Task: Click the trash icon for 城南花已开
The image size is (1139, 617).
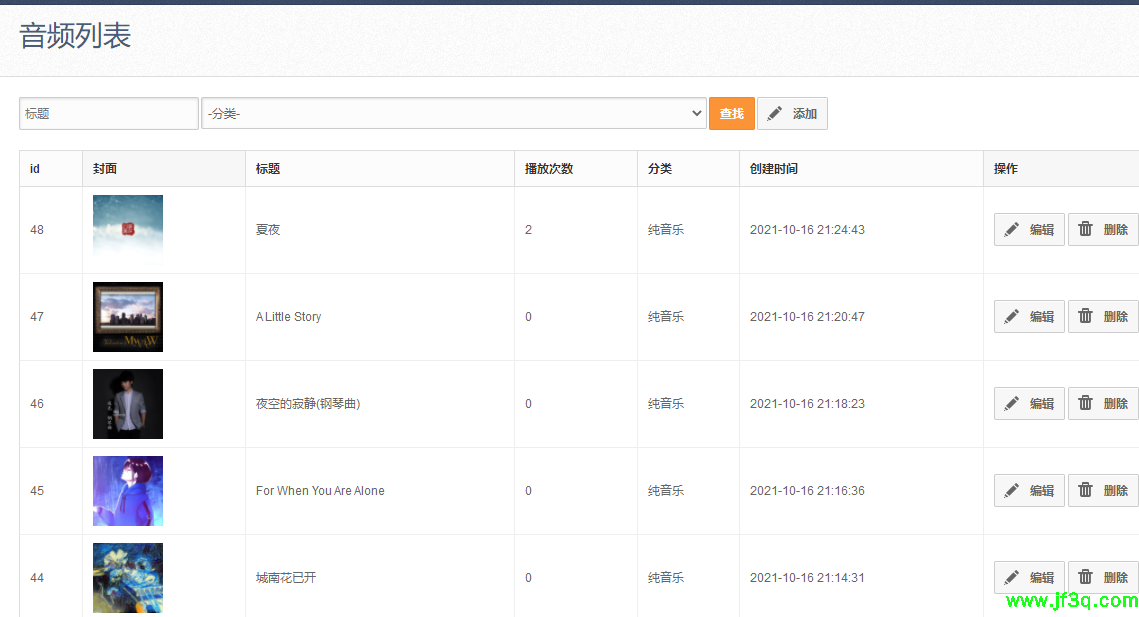Action: (x=1086, y=577)
